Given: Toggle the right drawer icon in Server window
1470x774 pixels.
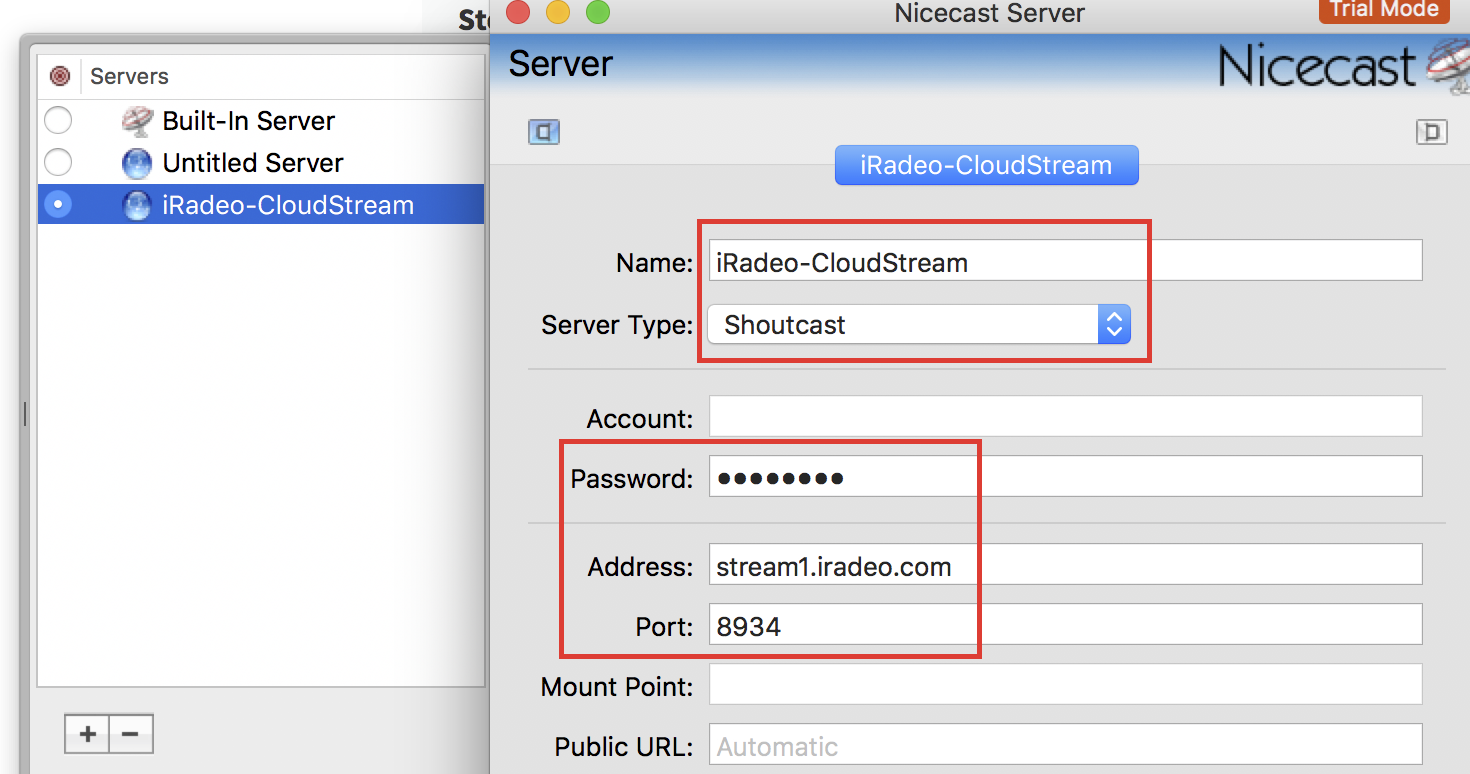Looking at the screenshot, I should coord(1432,132).
